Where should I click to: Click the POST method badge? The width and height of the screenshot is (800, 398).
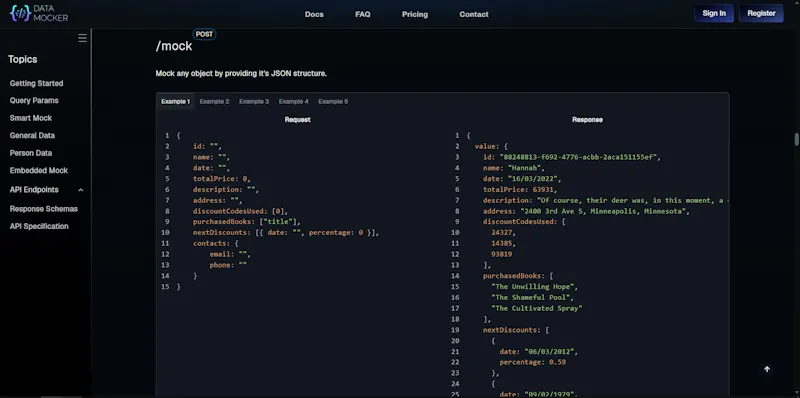(x=204, y=34)
